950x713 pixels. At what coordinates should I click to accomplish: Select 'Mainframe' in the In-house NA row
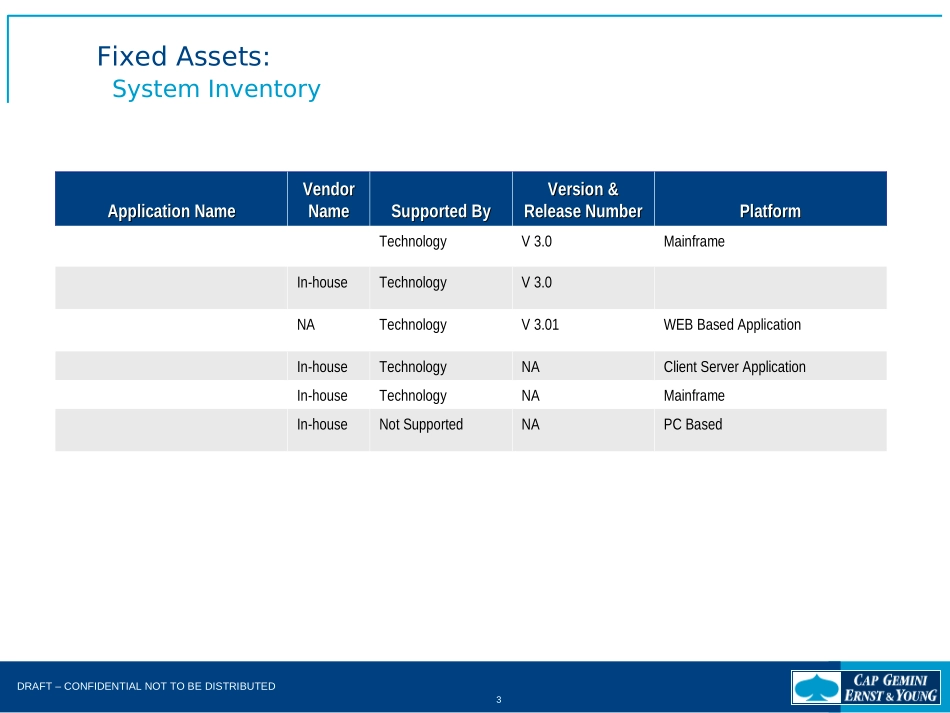[x=694, y=396]
